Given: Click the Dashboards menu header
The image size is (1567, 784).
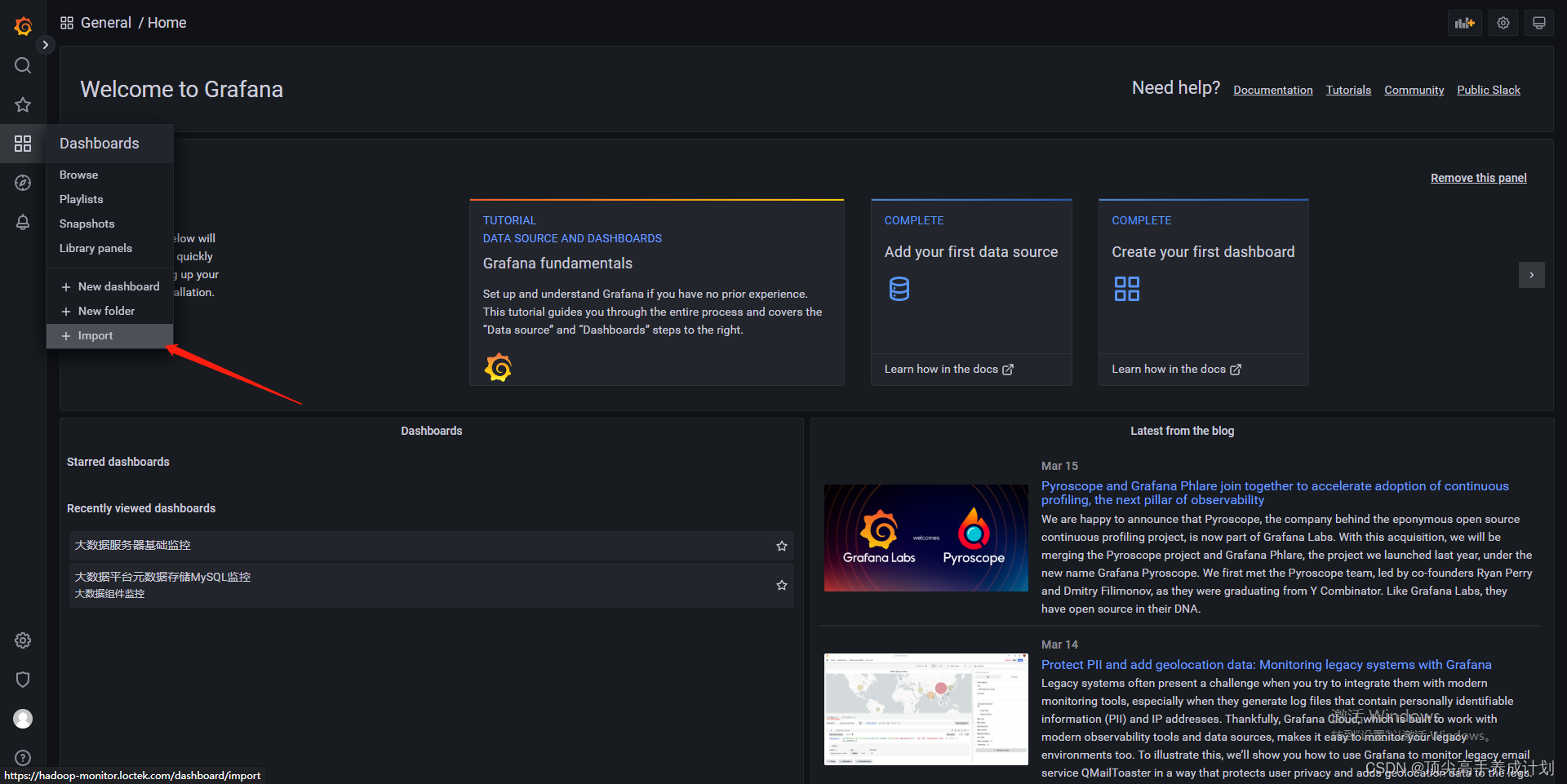Looking at the screenshot, I should pyautogui.click(x=109, y=144).
